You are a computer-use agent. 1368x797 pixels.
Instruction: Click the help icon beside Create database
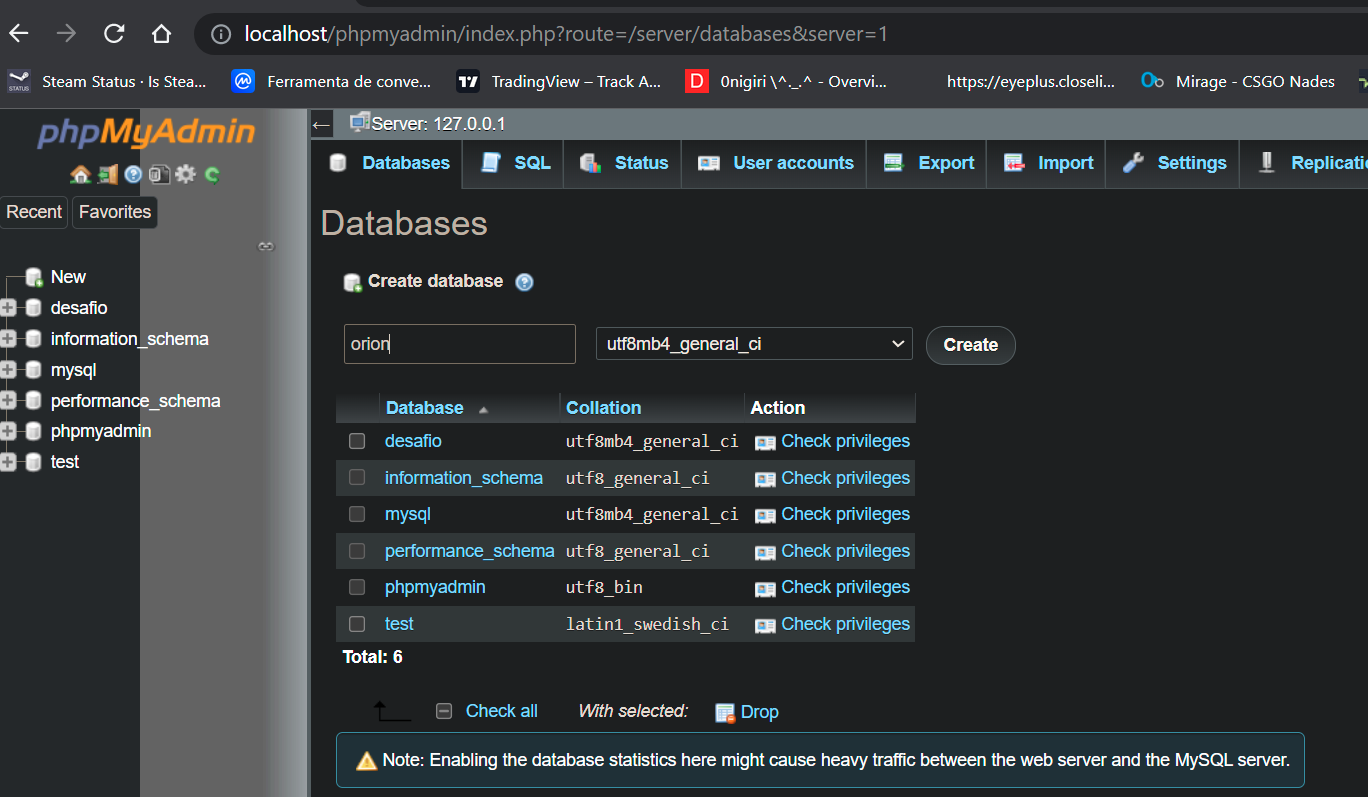[524, 281]
